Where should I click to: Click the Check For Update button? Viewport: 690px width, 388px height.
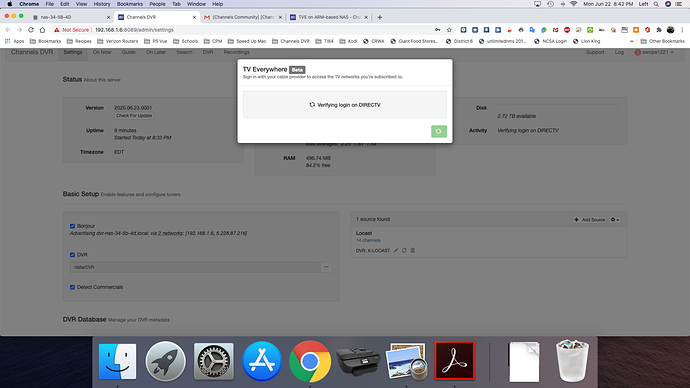click(x=134, y=116)
